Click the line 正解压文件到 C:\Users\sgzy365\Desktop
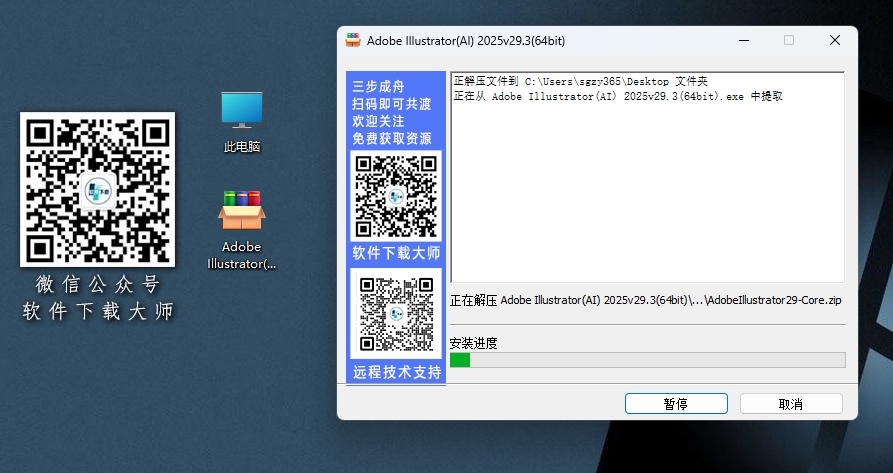Screen dimensions: 893x473 580,81
